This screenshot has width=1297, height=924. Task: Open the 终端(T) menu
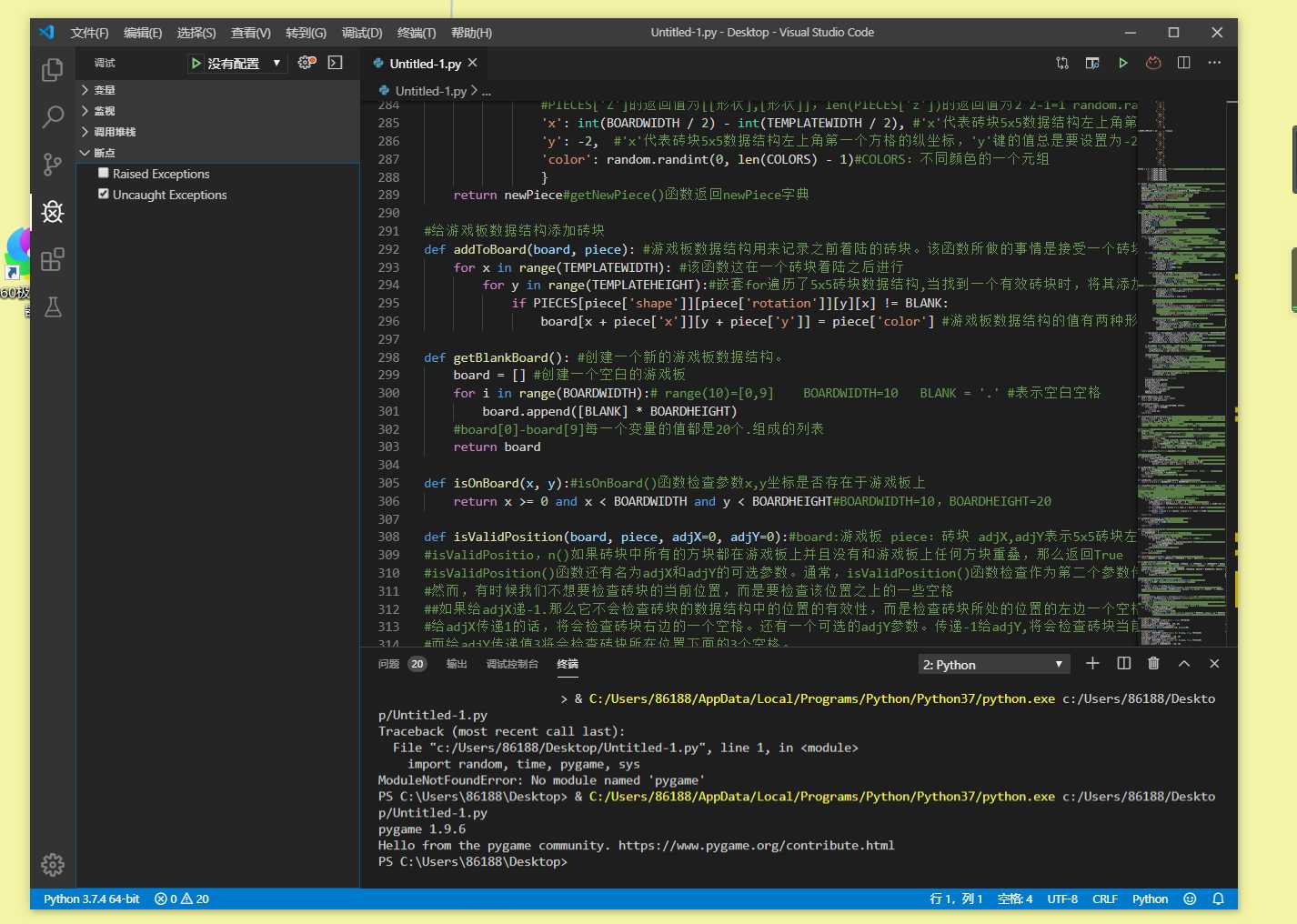click(417, 33)
